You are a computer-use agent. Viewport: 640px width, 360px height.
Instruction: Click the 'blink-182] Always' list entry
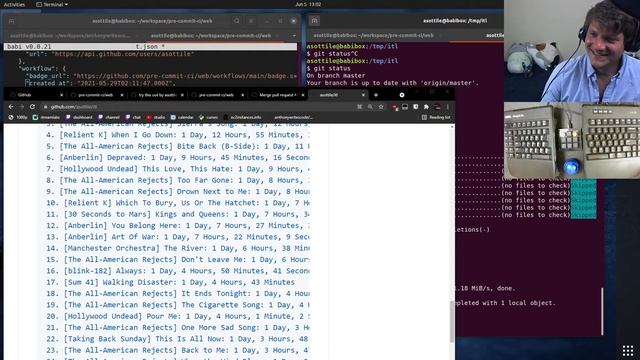click(x=178, y=271)
